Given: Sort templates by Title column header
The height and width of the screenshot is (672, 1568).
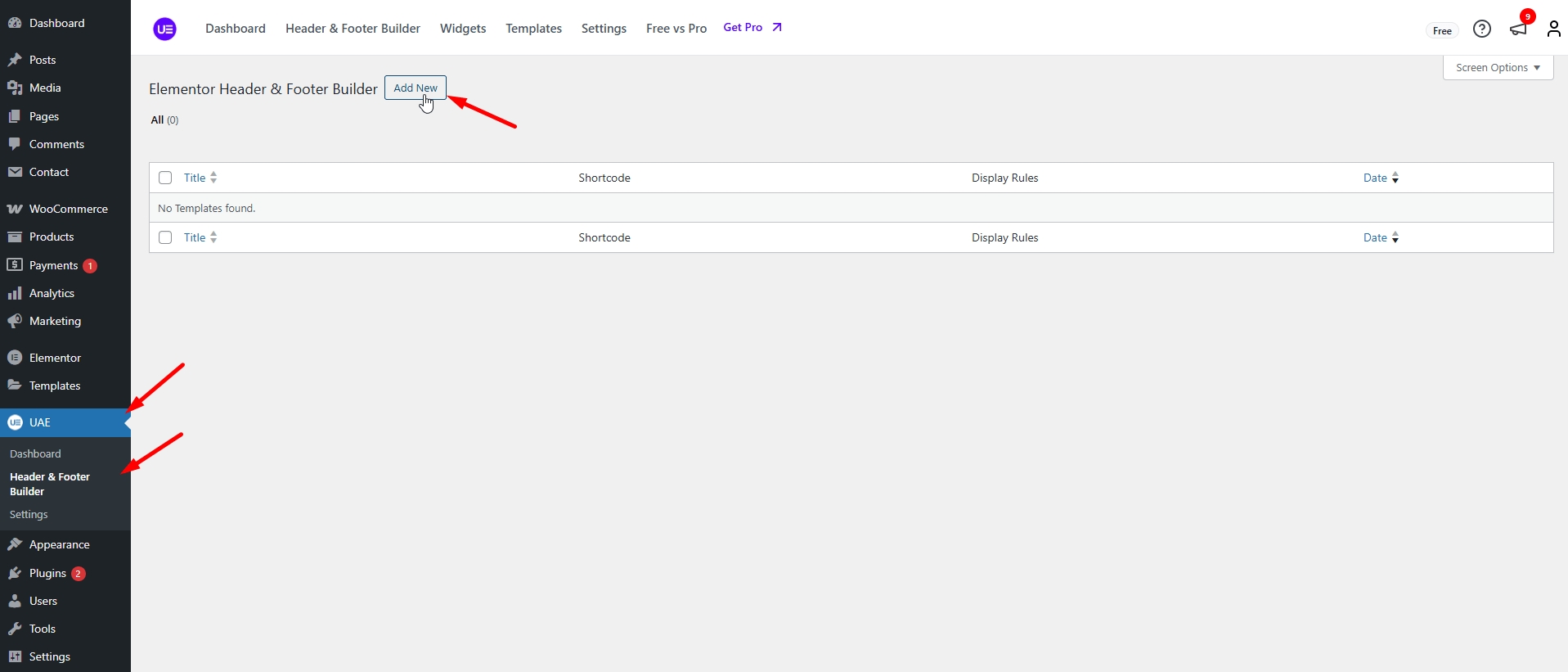Looking at the screenshot, I should tap(195, 178).
